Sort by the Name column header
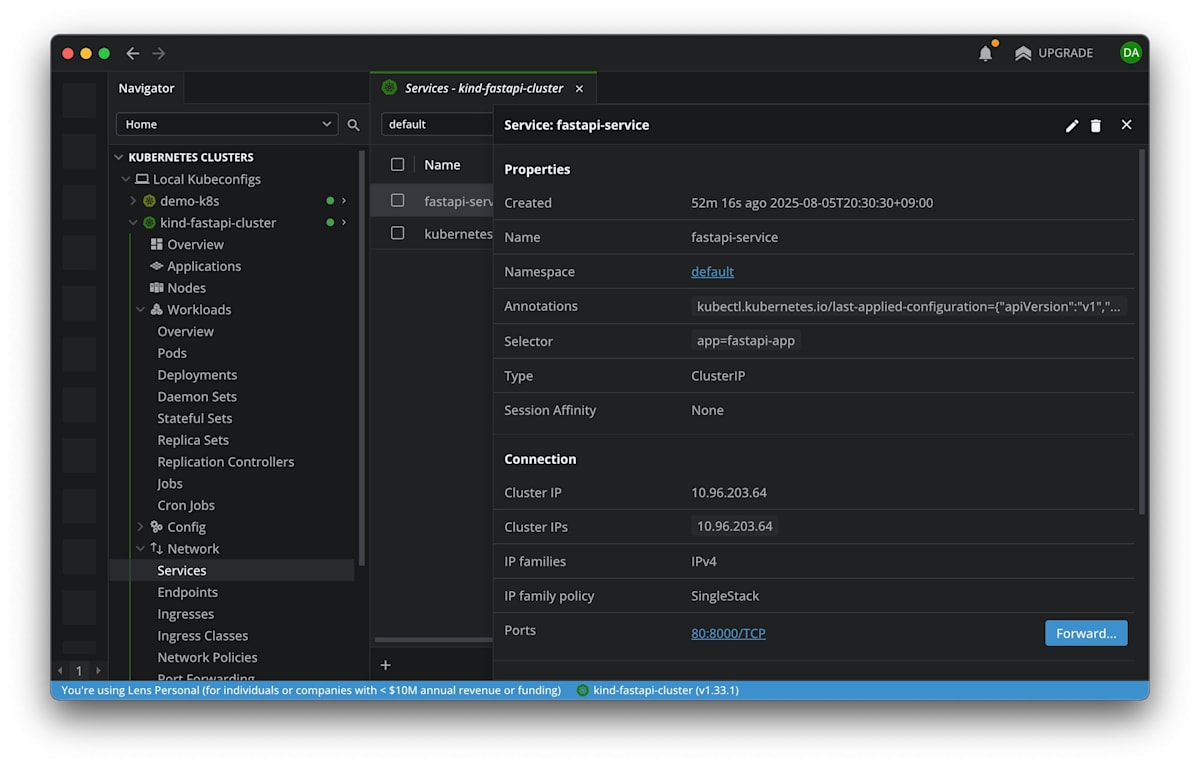Image resolution: width=1200 pixels, height=767 pixels. pos(442,165)
